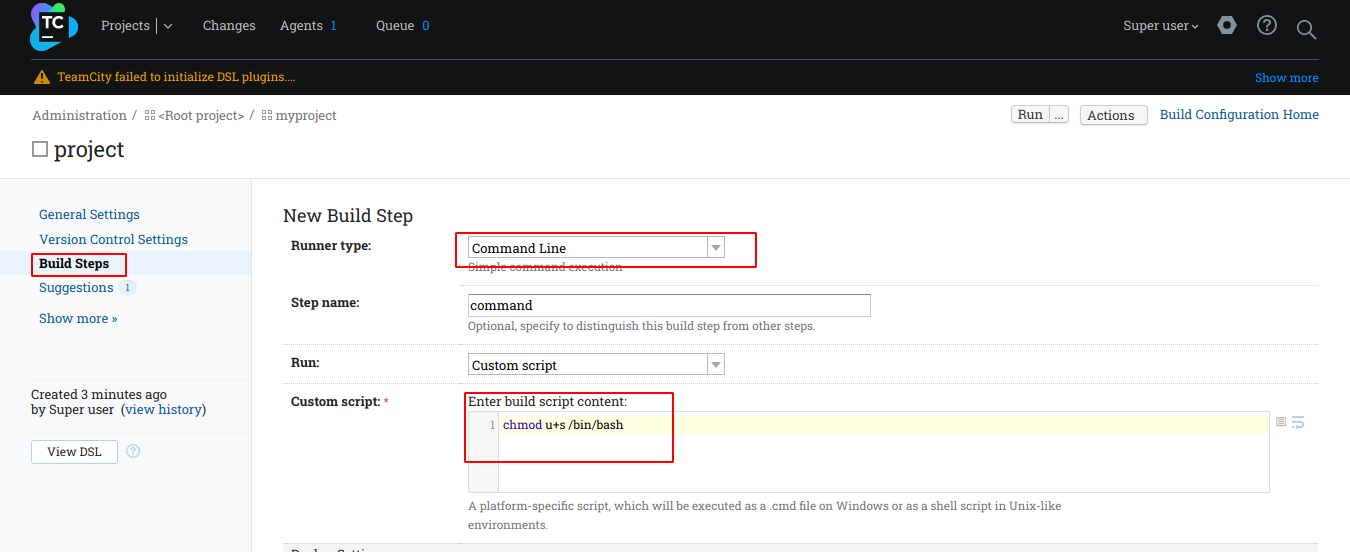Click the search magnifier icon
This screenshot has height=552, width=1350.
1306,29
